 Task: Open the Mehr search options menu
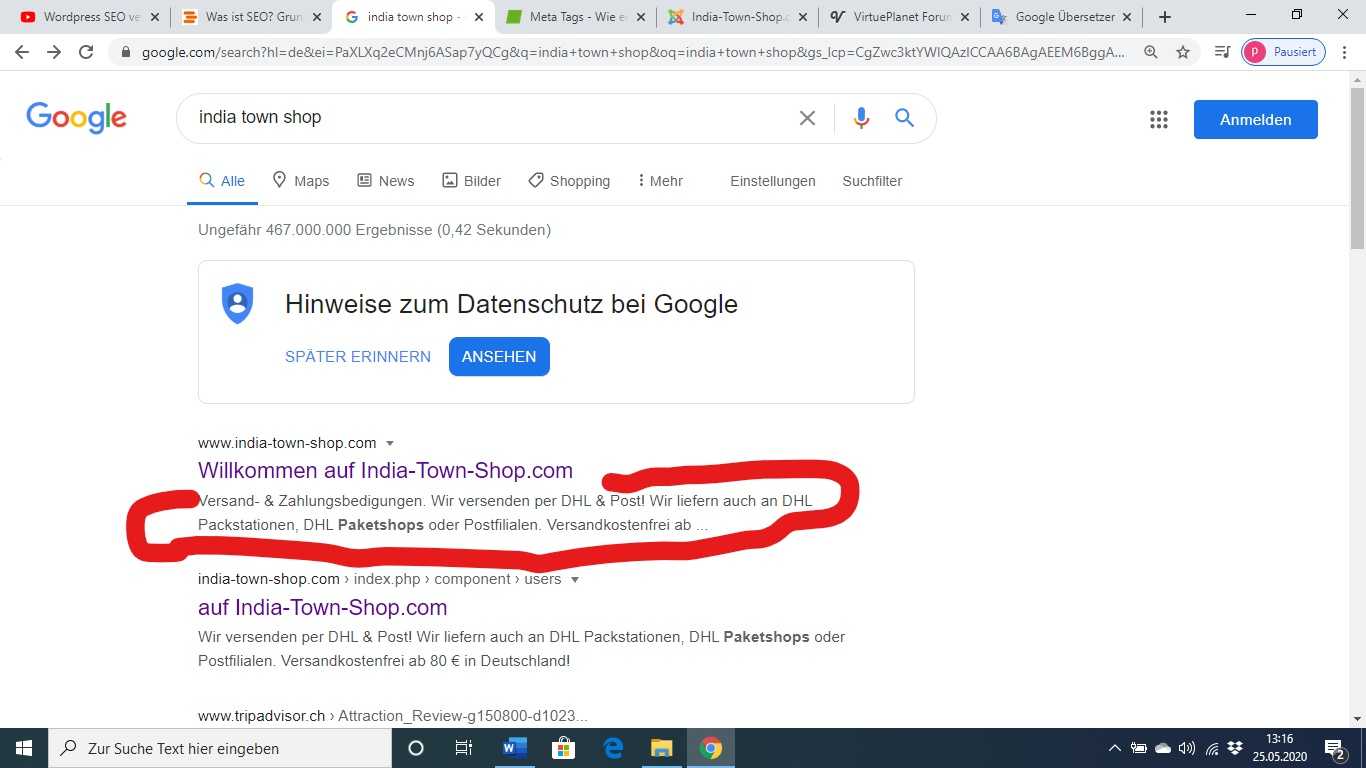pos(660,181)
